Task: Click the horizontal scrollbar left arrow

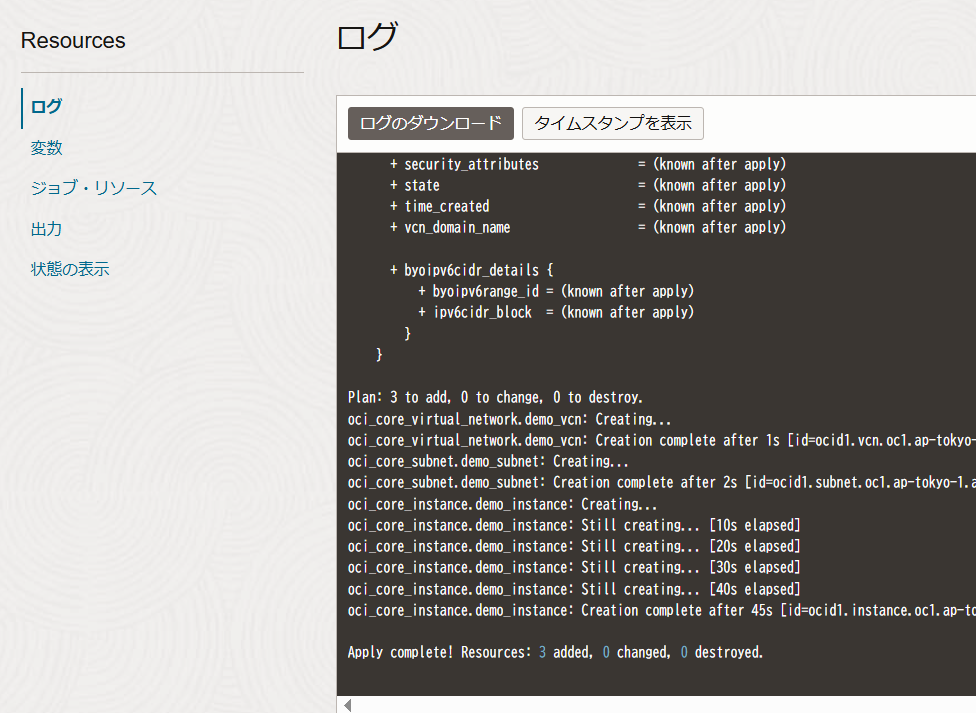Action: pyautogui.click(x=347, y=706)
